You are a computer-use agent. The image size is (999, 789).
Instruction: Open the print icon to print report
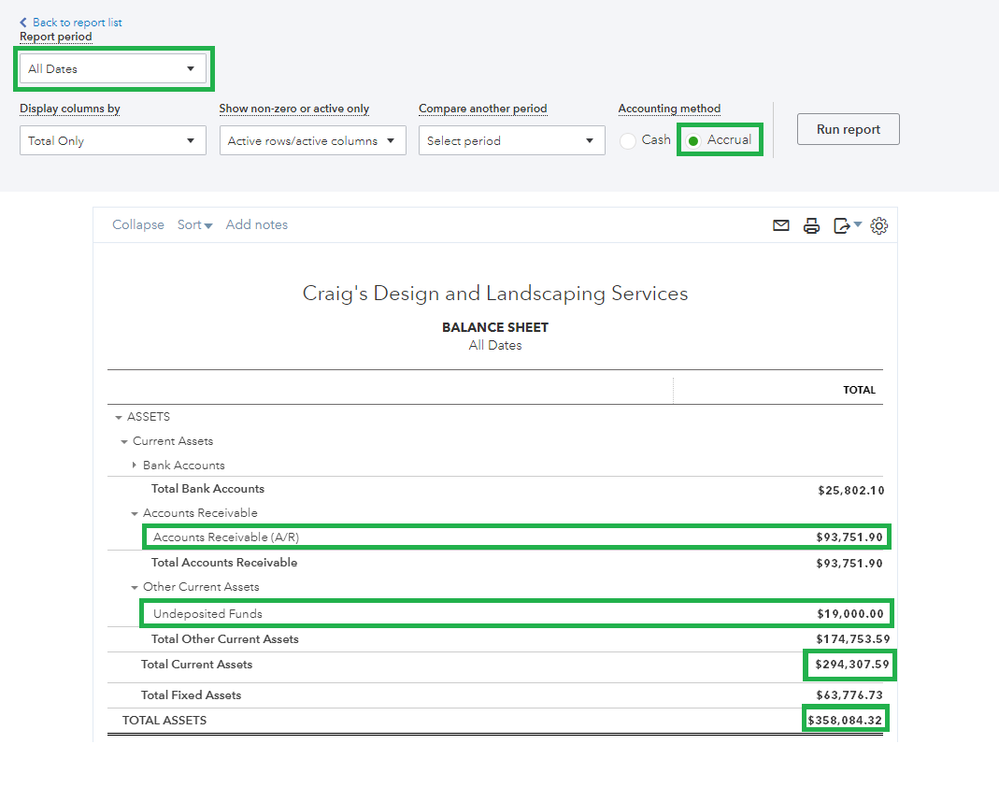coord(811,225)
